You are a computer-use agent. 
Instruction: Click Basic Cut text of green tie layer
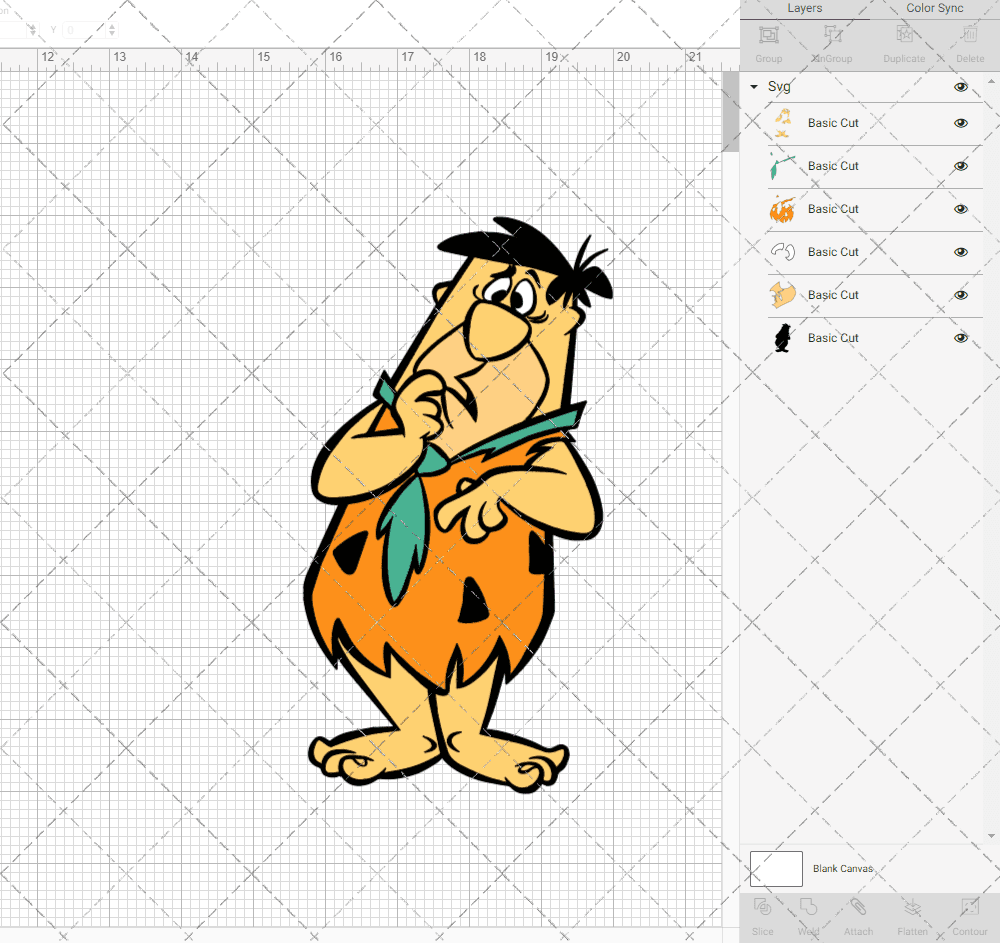click(833, 166)
